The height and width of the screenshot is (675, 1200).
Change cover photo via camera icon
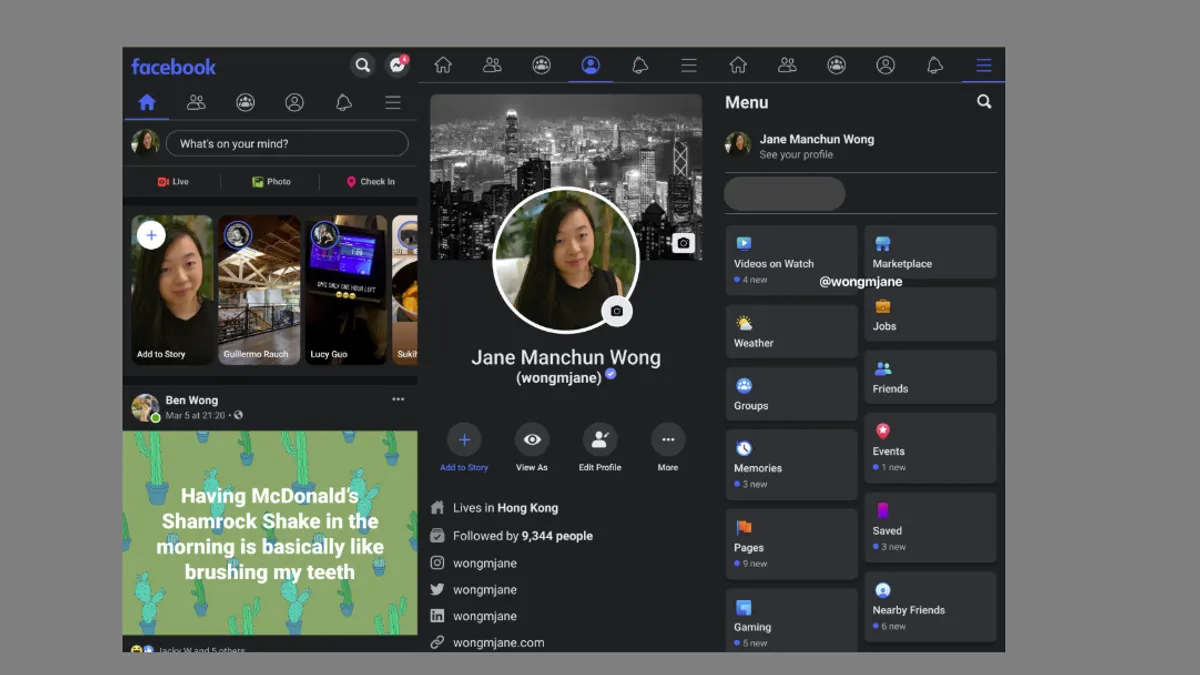point(683,243)
